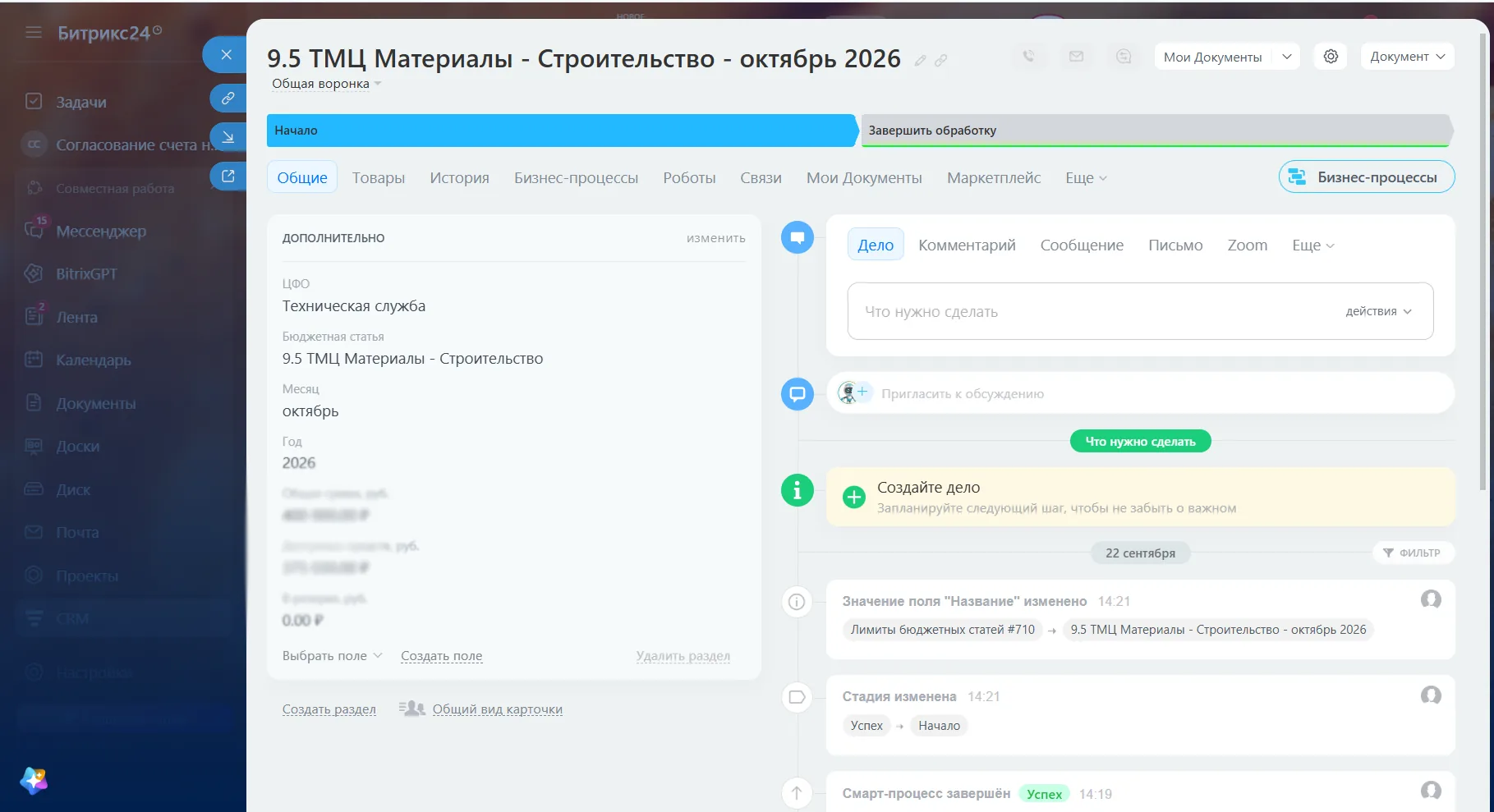The width and height of the screenshot is (1494, 812).
Task: Open the действия dropdown in task input
Action: pyautogui.click(x=1378, y=312)
